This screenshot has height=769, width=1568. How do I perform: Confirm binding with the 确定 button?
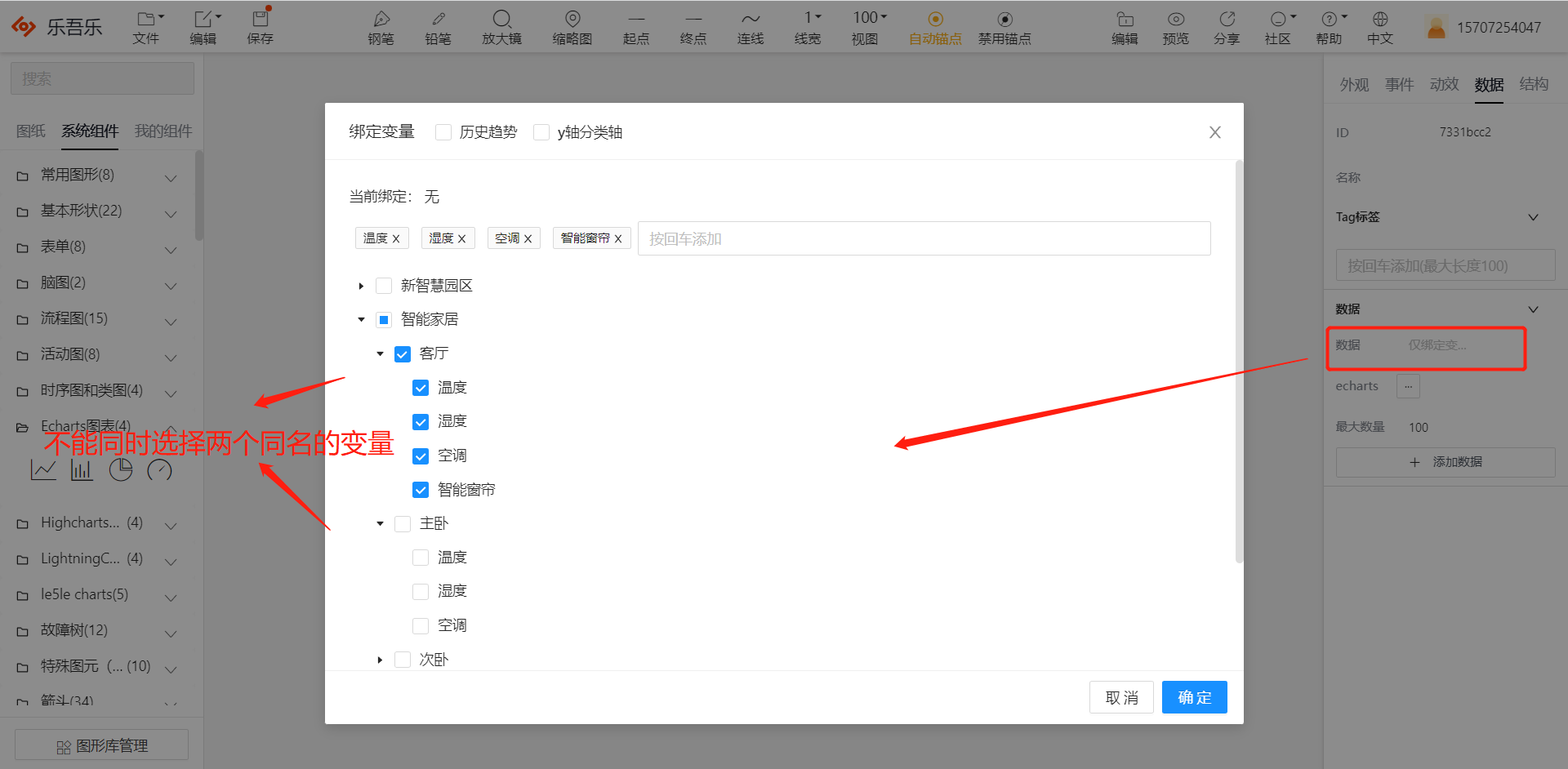tap(1194, 696)
